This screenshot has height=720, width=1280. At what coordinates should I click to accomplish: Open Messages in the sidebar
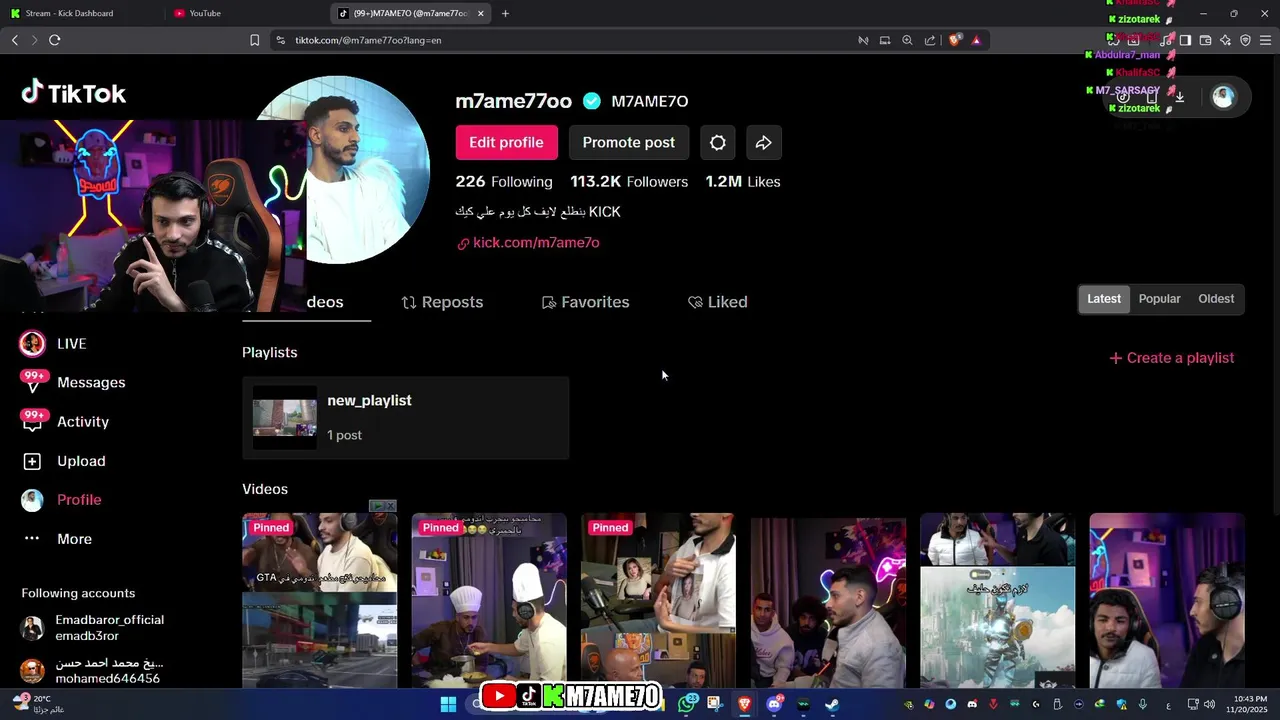point(73,382)
